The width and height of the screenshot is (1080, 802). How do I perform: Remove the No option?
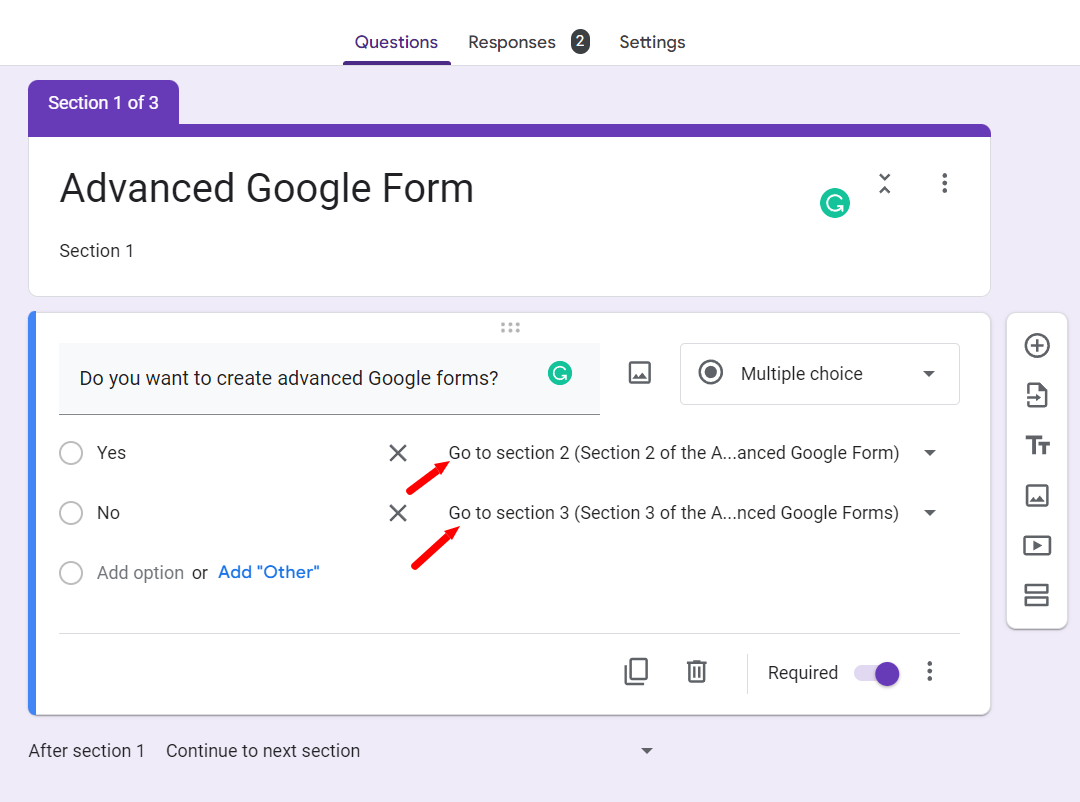(x=398, y=513)
